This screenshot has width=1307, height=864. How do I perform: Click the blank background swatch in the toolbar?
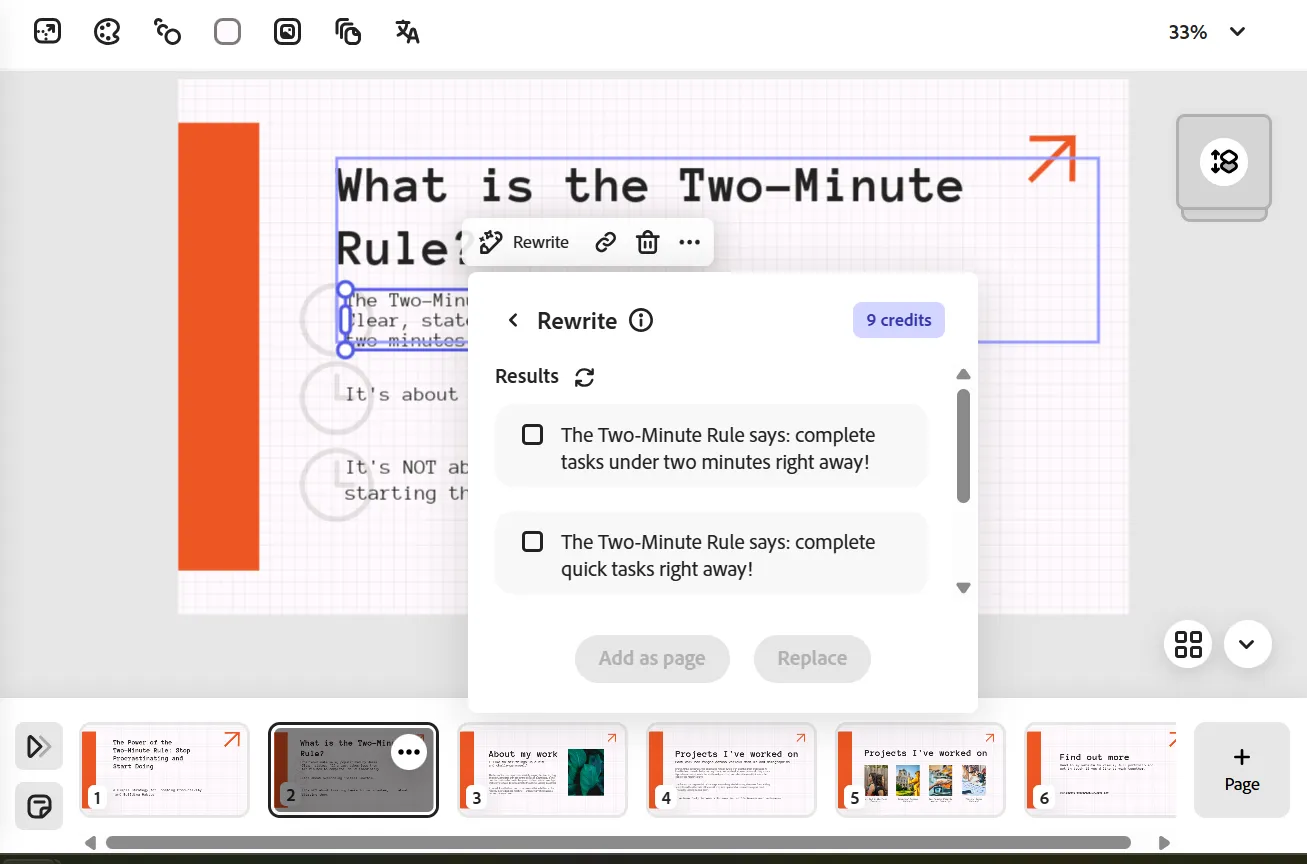227,31
